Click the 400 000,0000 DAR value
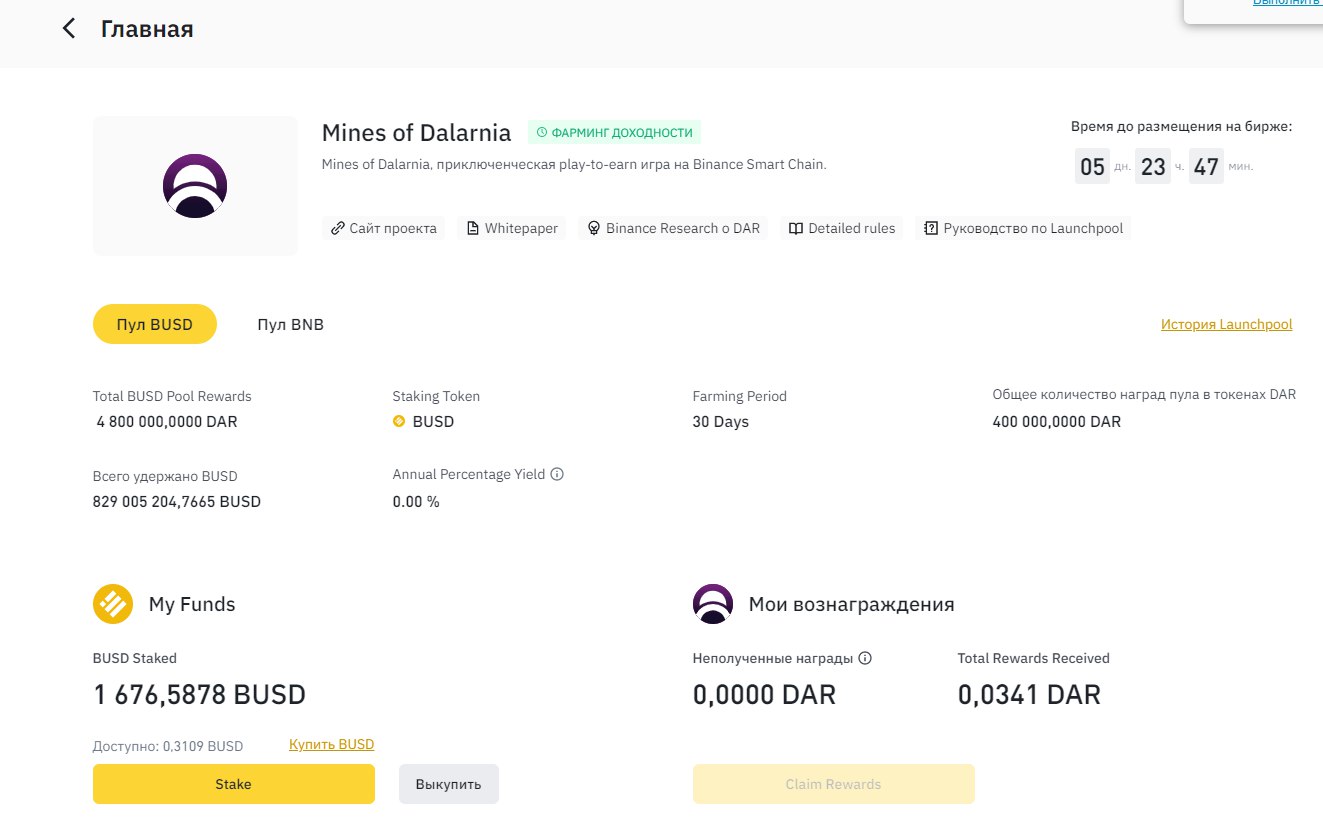 (1057, 422)
